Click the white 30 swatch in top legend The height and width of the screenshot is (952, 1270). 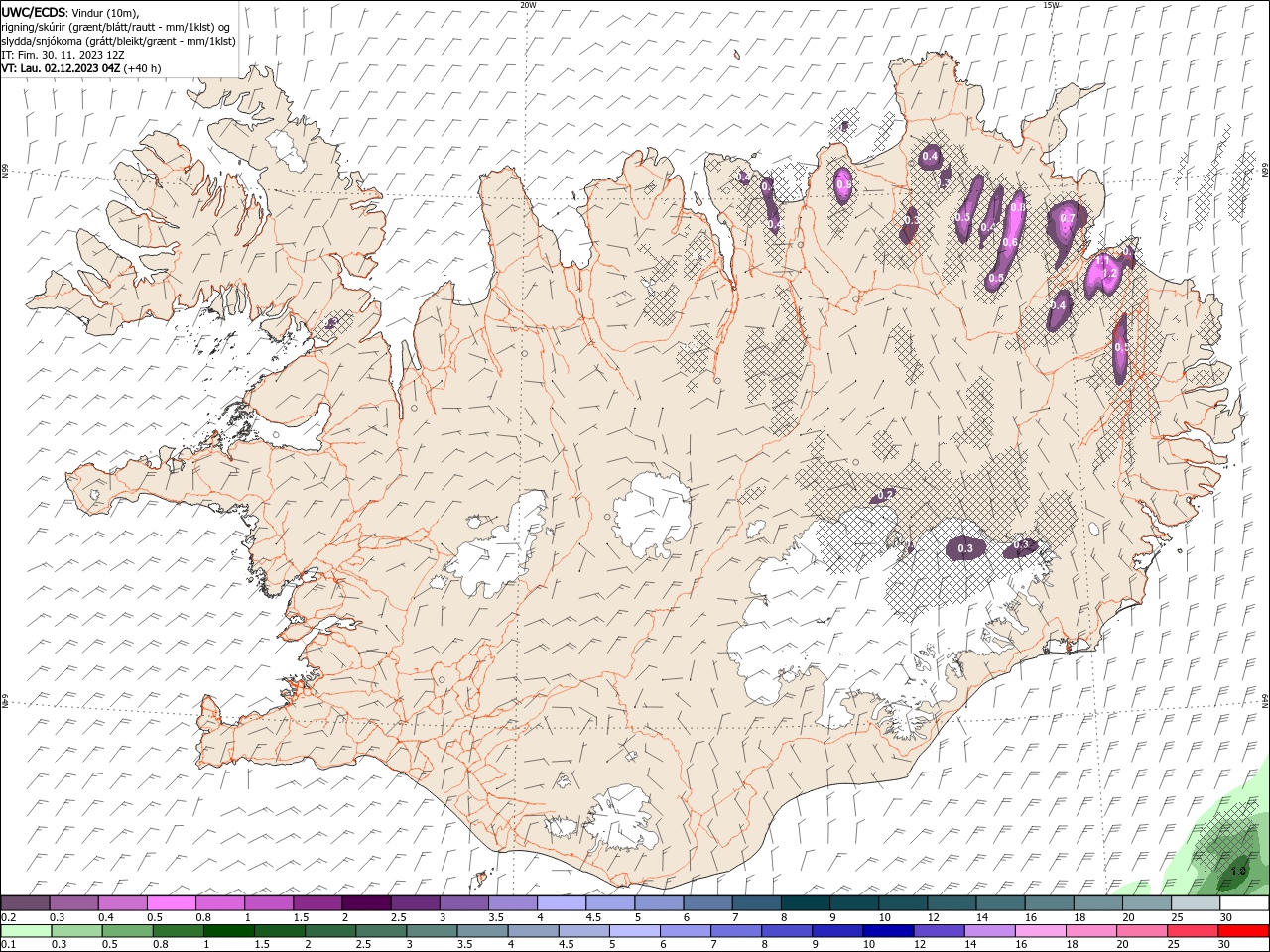point(1244,903)
